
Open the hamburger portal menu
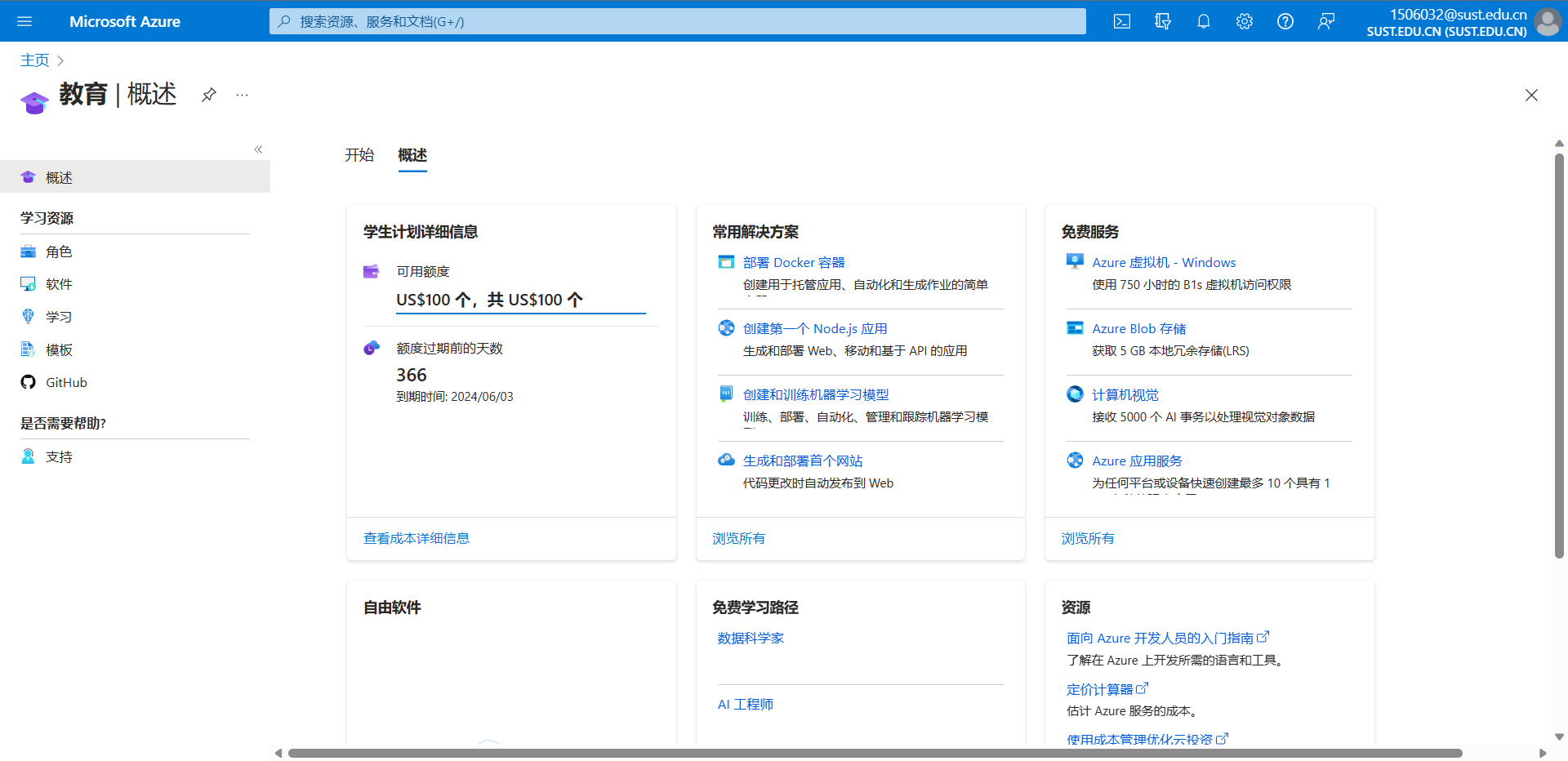coord(24,21)
